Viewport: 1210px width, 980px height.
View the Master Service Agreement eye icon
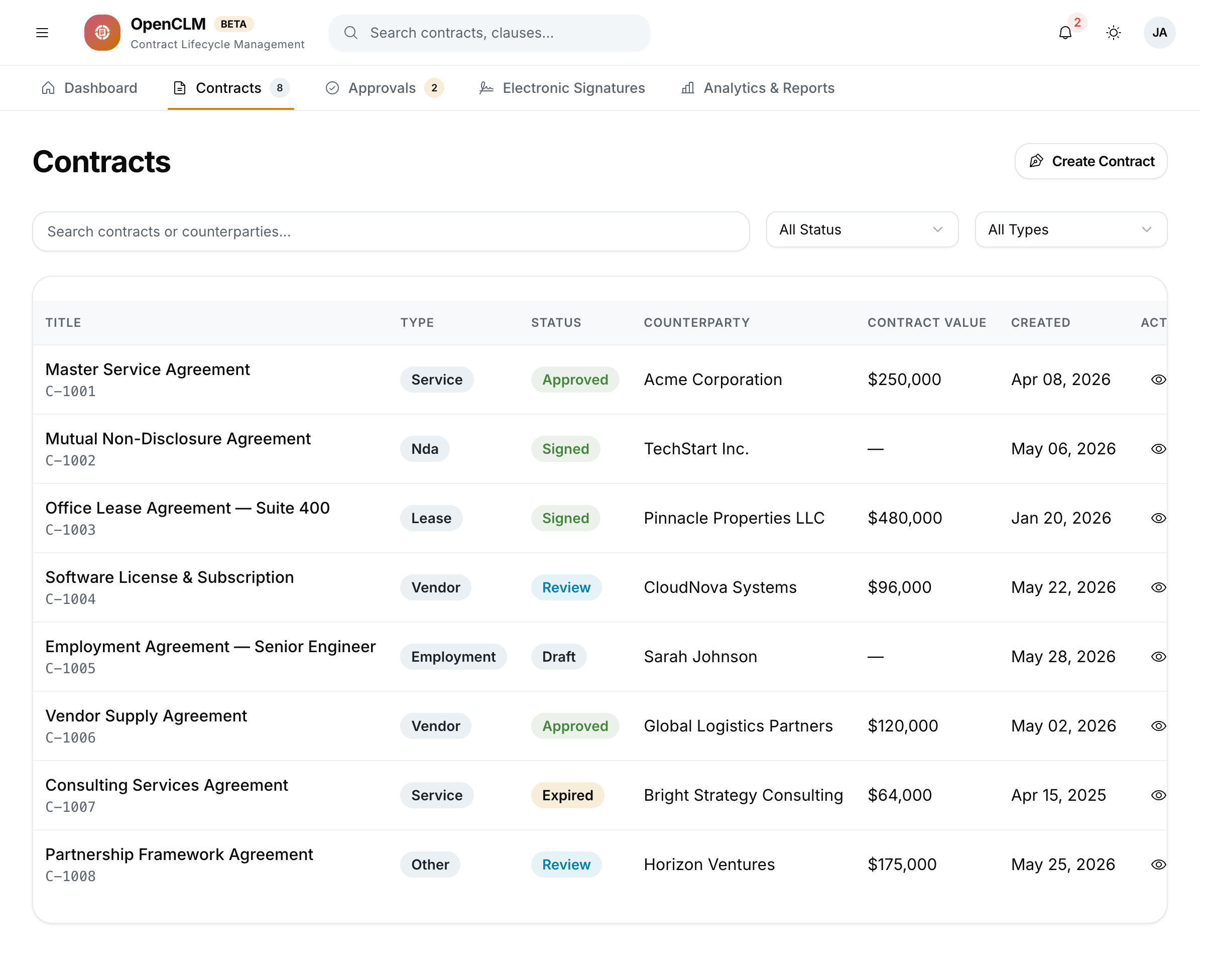coord(1159,380)
